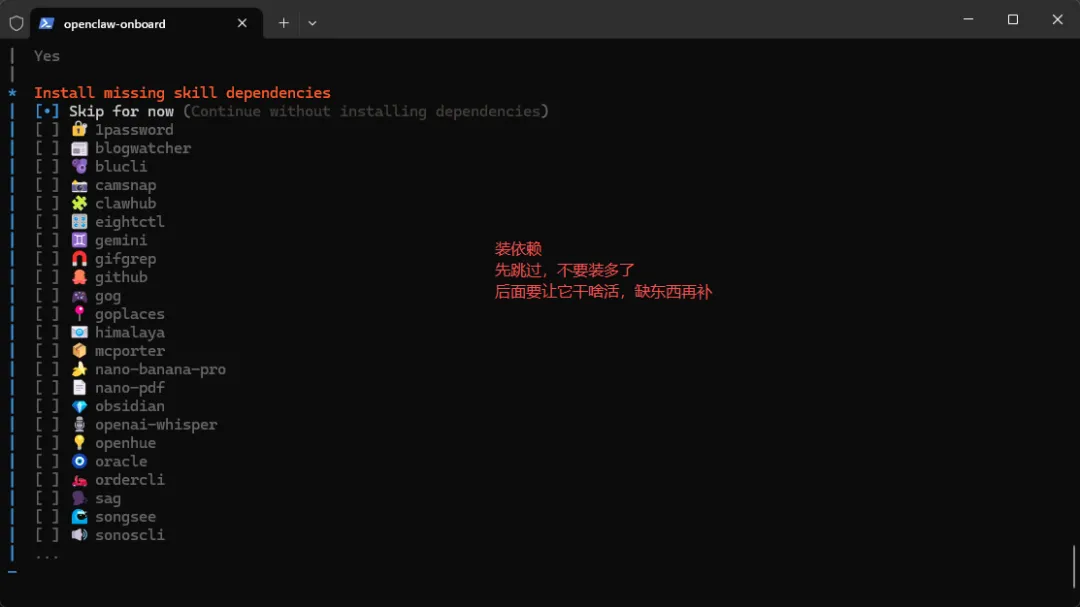Toggle the 1password checkbox
This screenshot has width=1080, height=607.
[x=47, y=130]
